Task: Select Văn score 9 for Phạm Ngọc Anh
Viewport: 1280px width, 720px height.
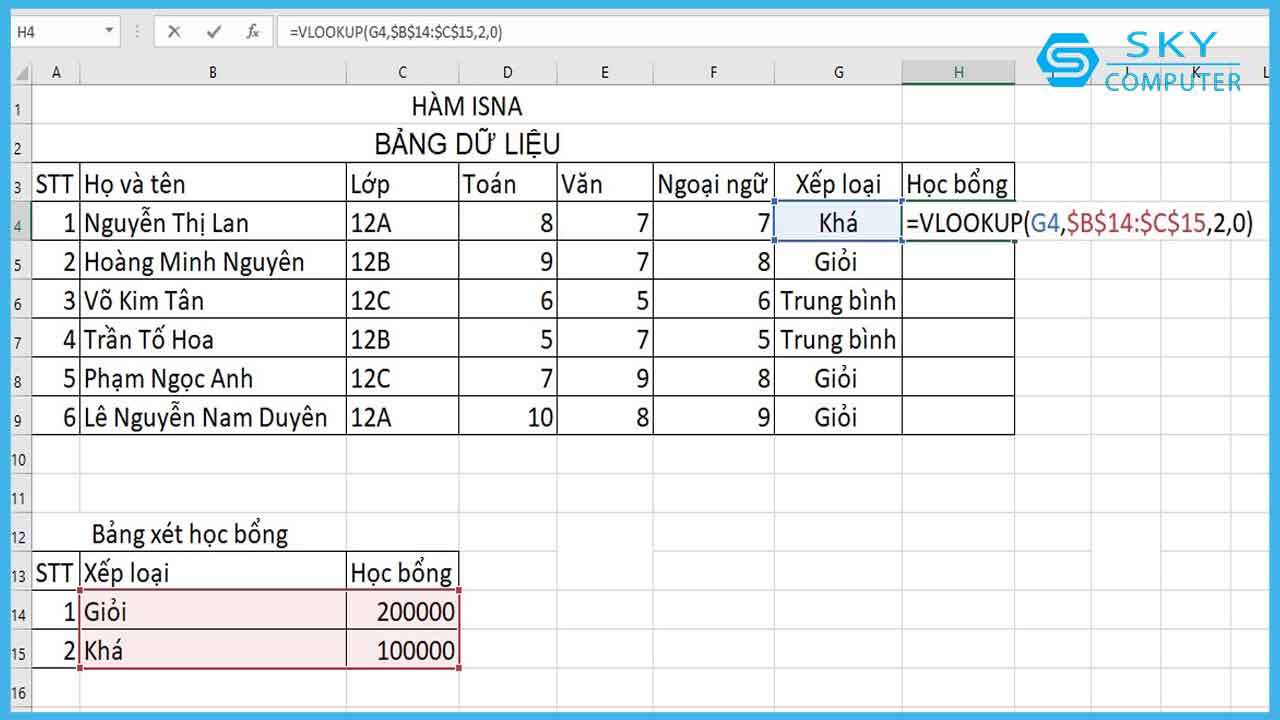Action: [x=605, y=378]
